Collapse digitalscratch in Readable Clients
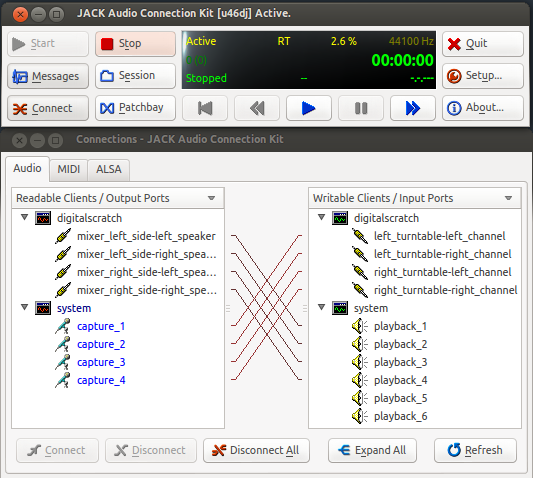The height and width of the screenshot is (478, 533). point(24,217)
